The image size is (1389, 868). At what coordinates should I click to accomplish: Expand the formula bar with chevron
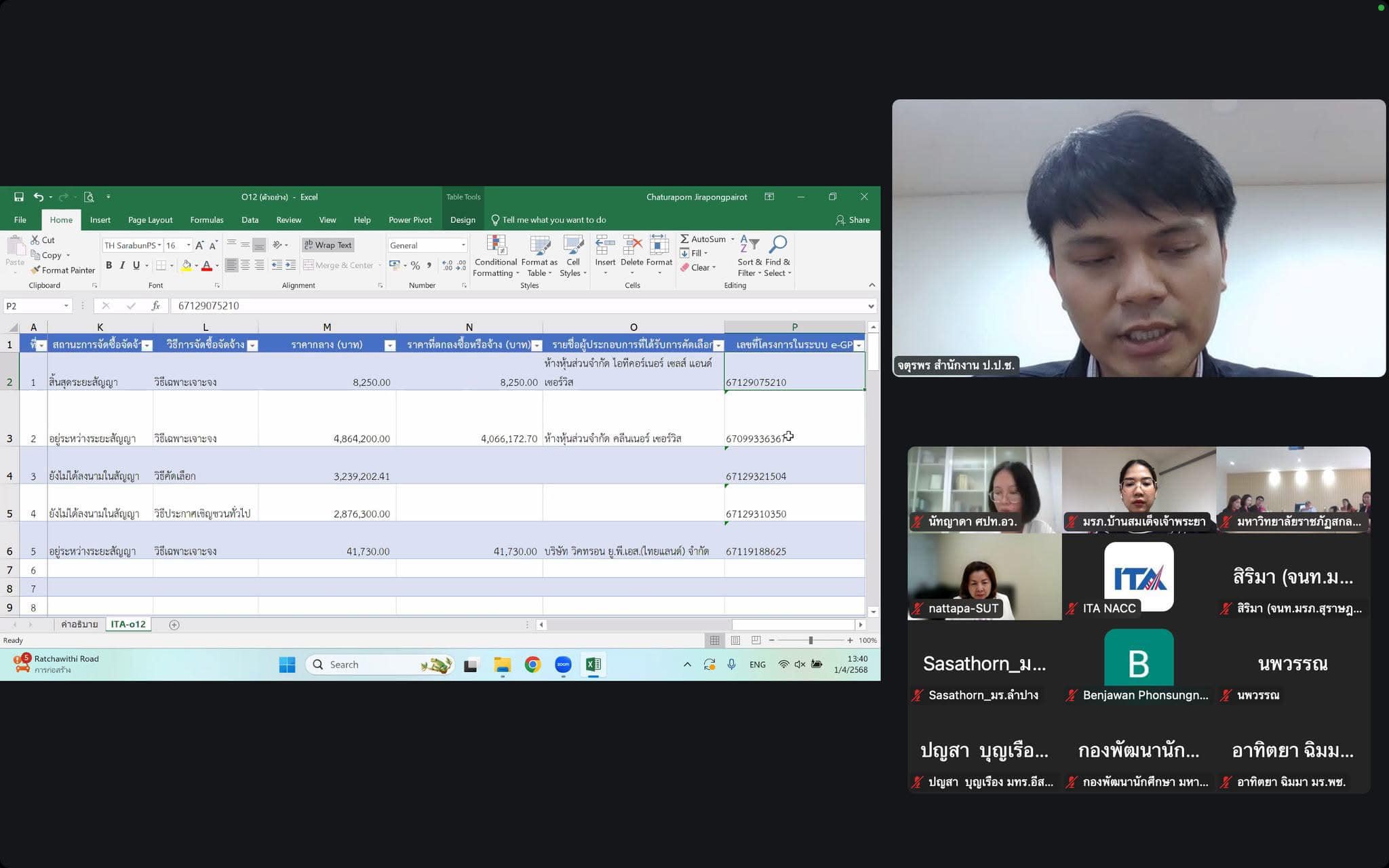pos(872,306)
